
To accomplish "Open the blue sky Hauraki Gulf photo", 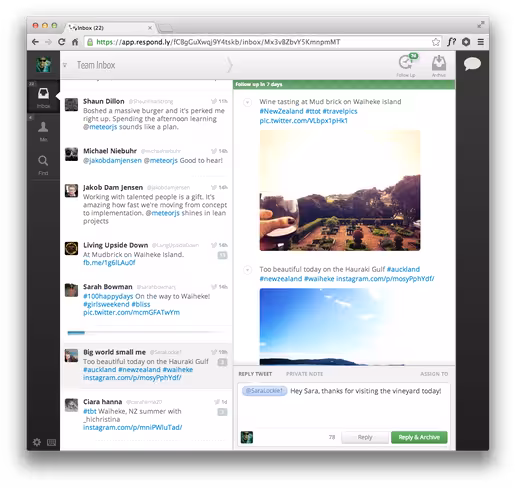I will click(x=340, y=326).
